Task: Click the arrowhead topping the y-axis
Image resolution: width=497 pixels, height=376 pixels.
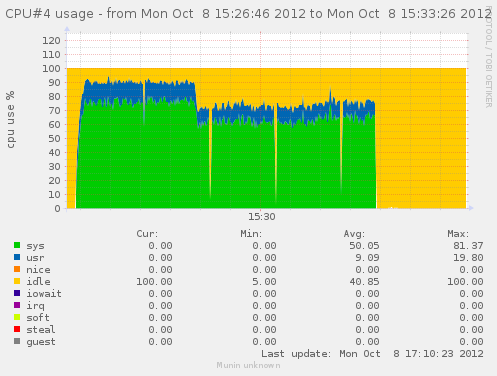Action: coord(67,29)
